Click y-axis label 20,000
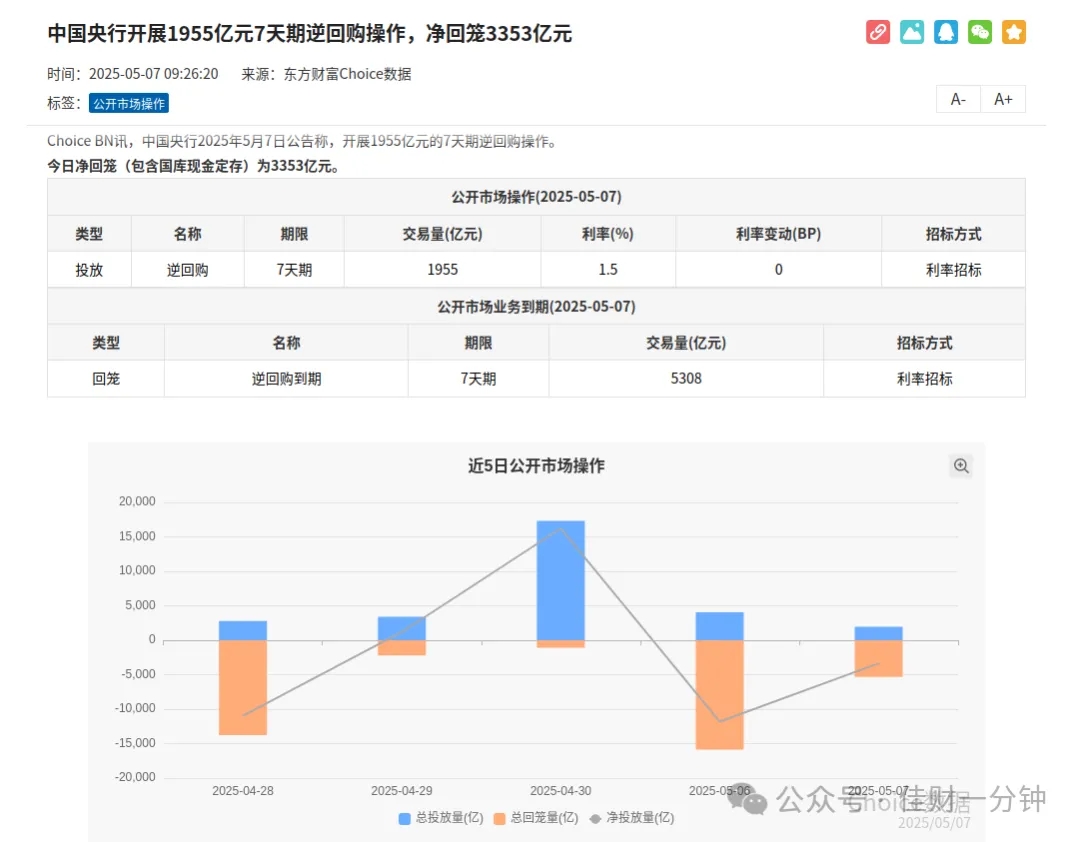 tap(137, 502)
